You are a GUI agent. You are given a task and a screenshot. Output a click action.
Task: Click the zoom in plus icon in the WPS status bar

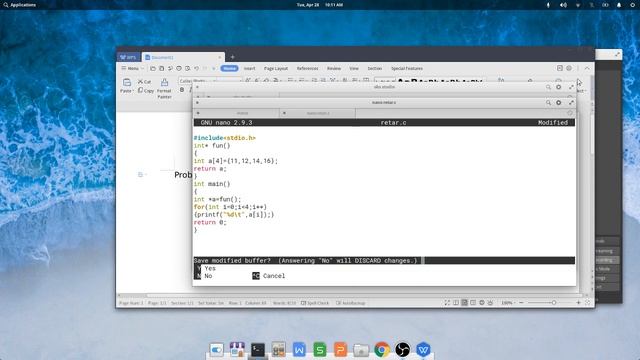pos(578,303)
